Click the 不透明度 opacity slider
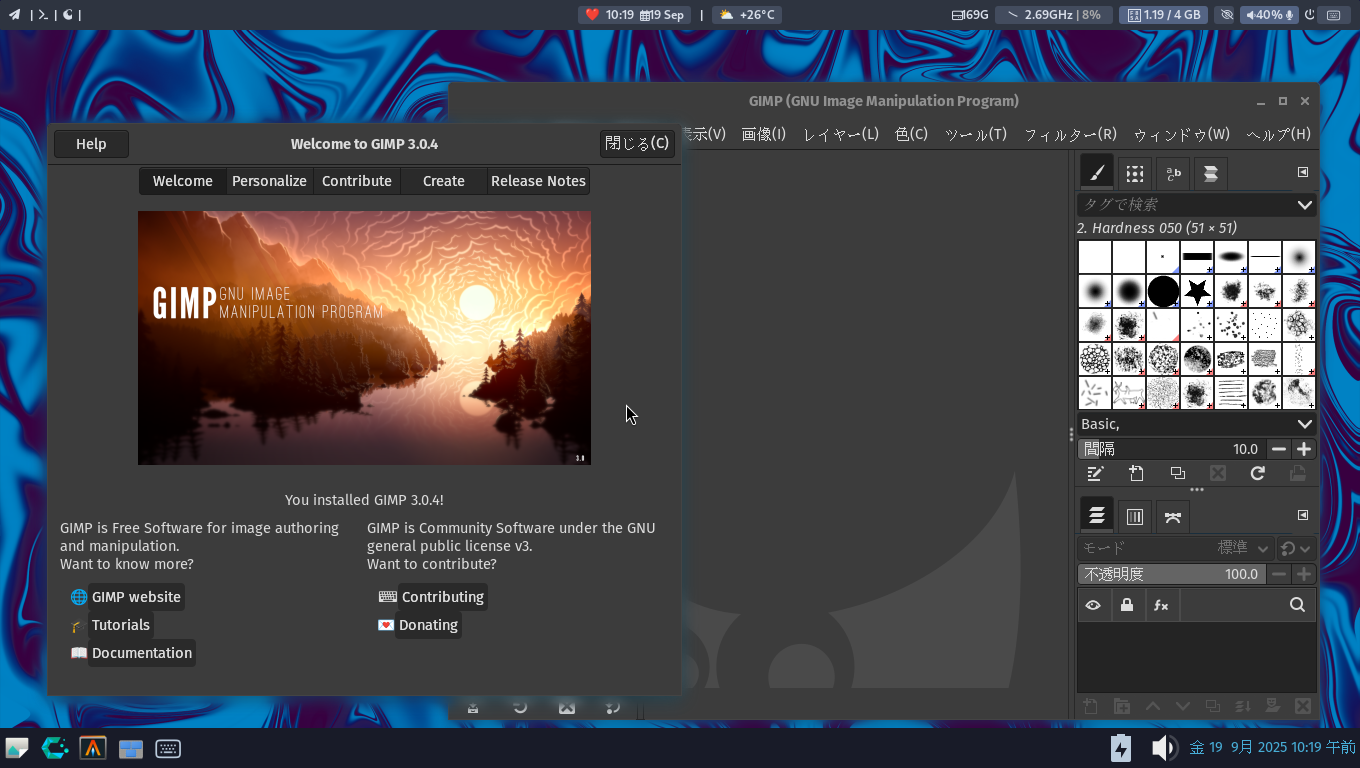 click(1171, 574)
